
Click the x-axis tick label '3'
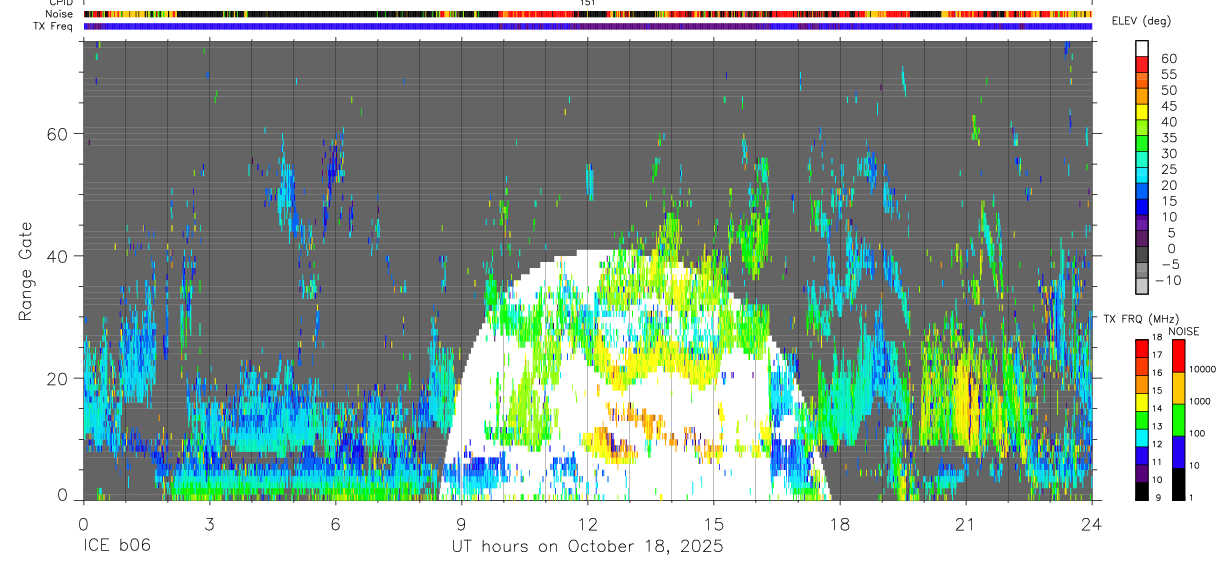(209, 524)
